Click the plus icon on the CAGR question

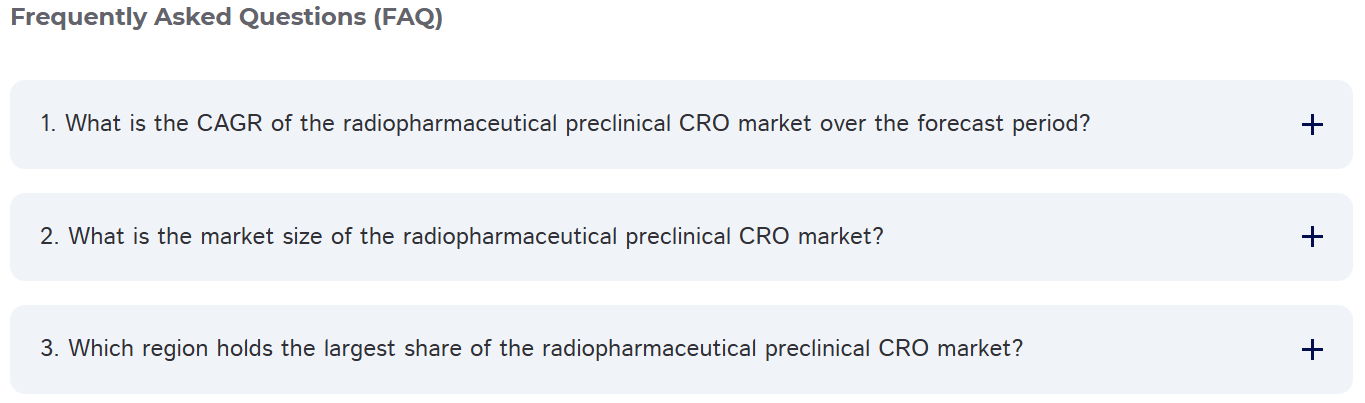pyautogui.click(x=1312, y=125)
